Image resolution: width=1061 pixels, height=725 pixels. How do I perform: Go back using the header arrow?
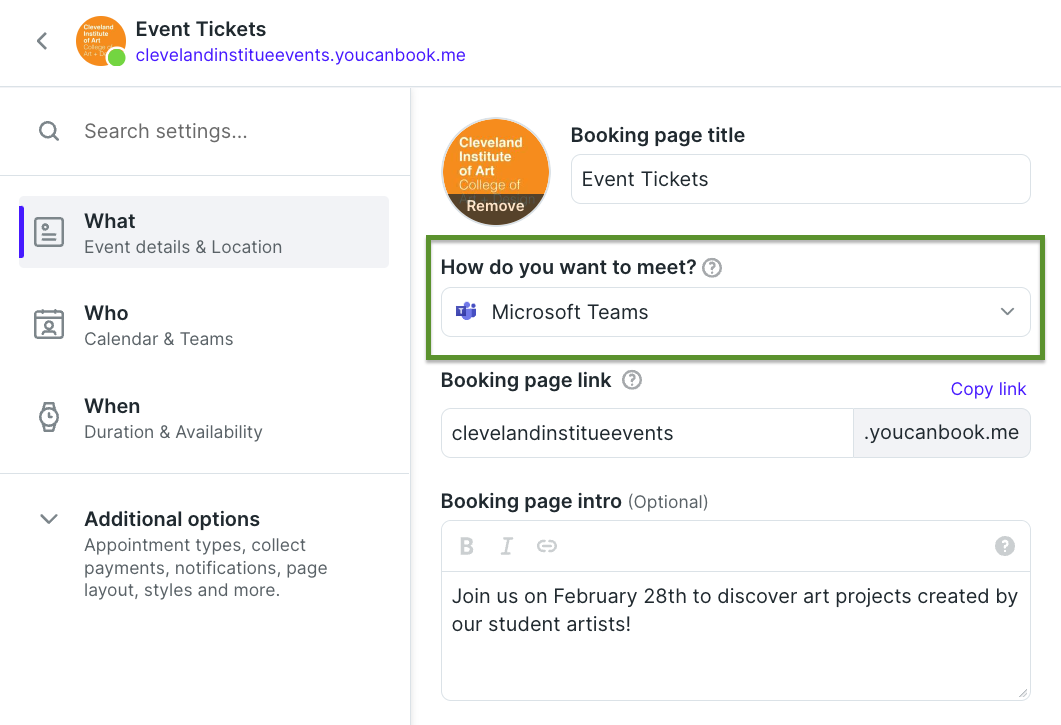coord(42,41)
